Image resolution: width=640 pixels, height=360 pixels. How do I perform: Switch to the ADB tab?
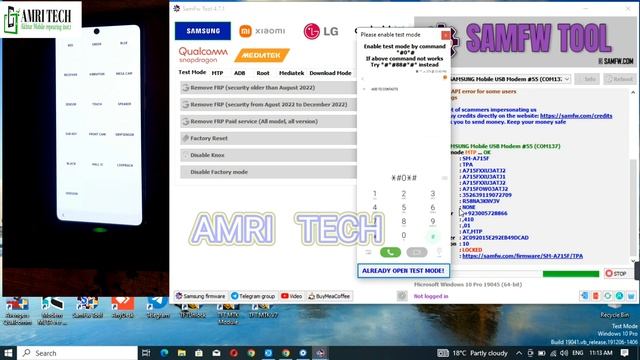[x=240, y=73]
